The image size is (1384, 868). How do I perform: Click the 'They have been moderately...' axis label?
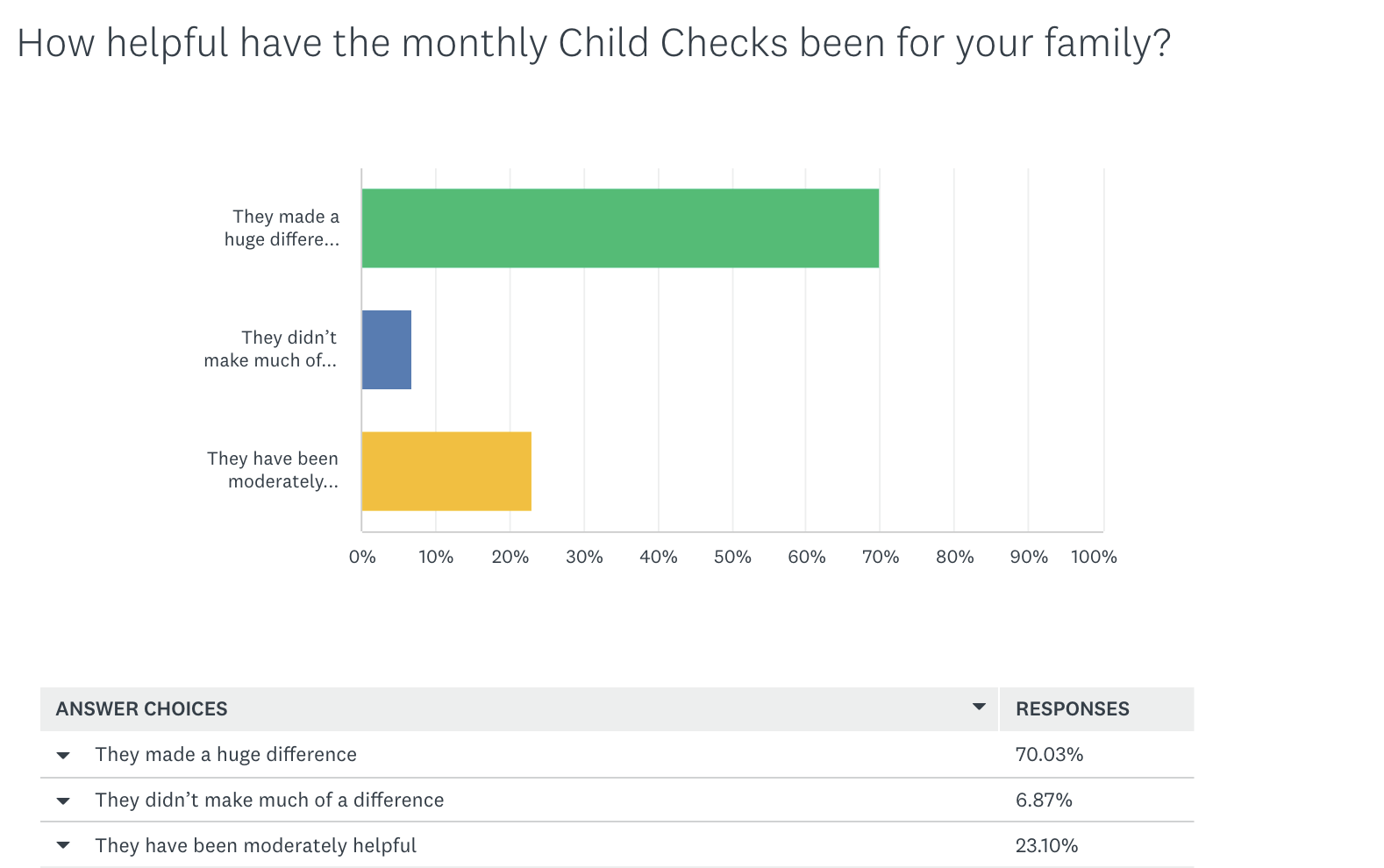point(274,470)
